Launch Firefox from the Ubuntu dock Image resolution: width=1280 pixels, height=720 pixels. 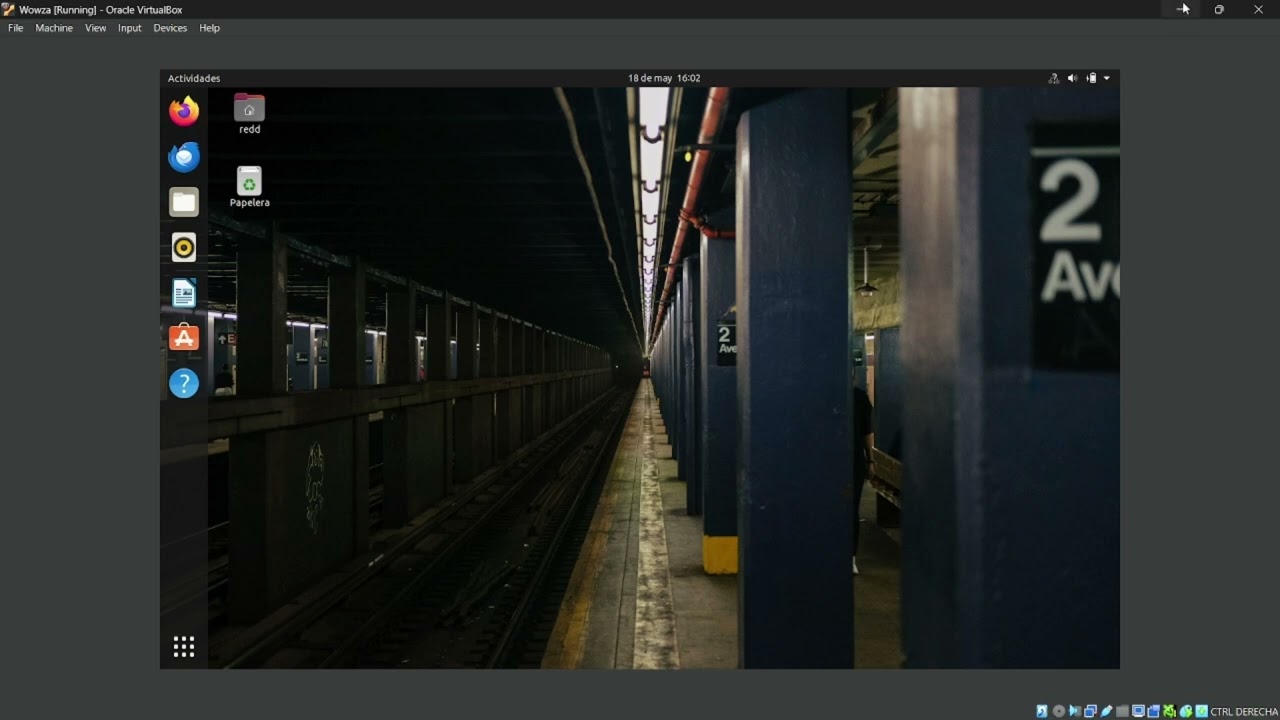click(x=184, y=111)
